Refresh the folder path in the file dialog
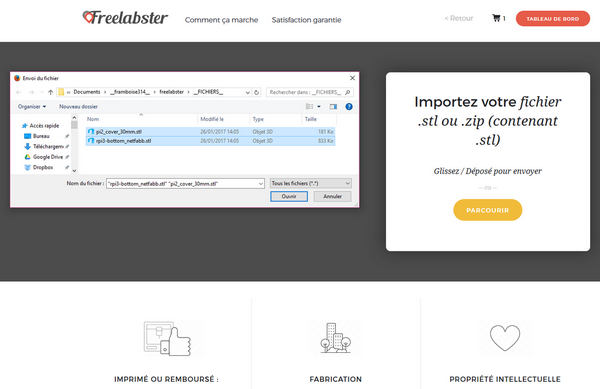Screen dimensions: 600x389 tap(257, 92)
